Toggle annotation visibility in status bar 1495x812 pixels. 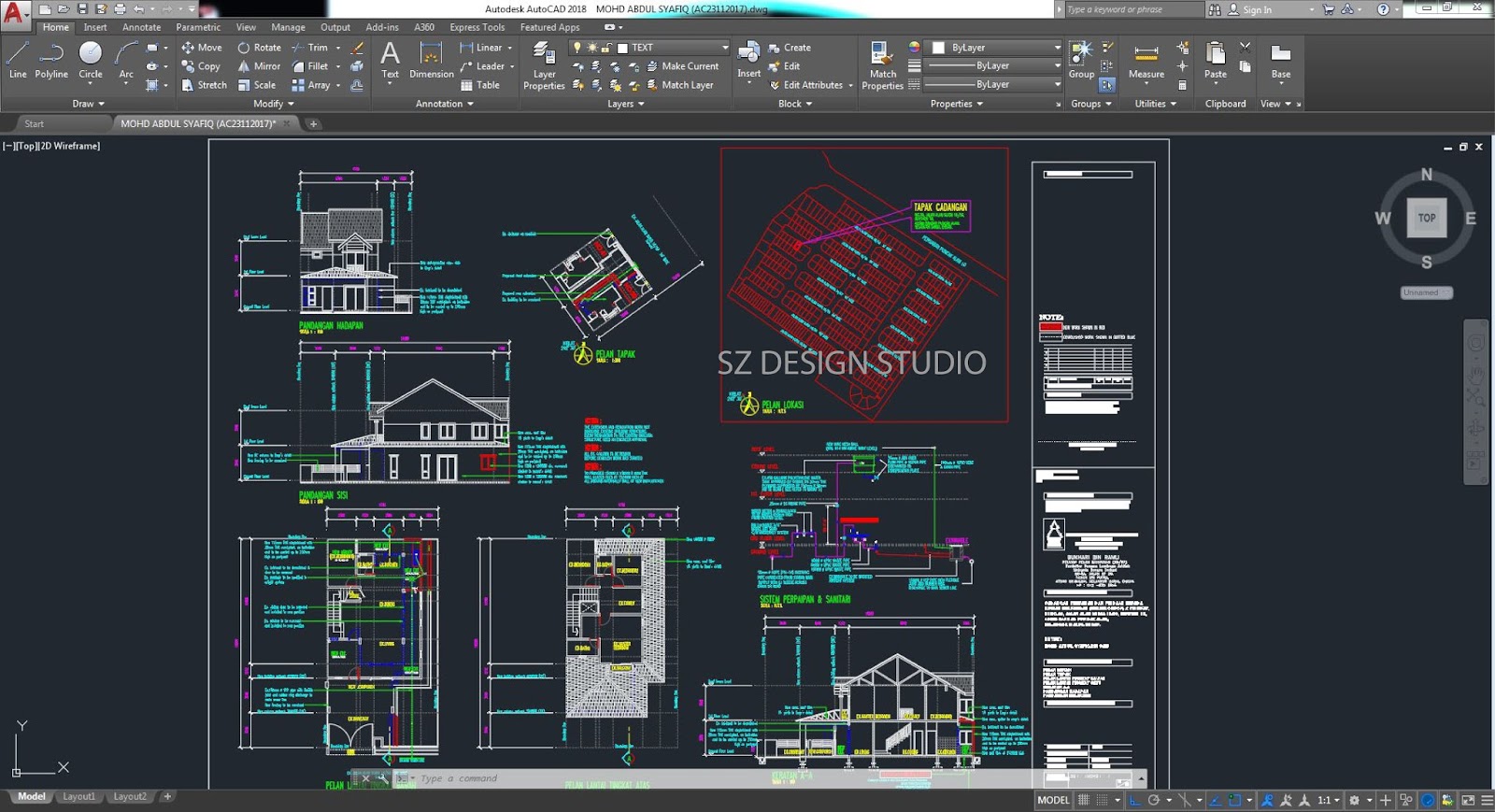[1268, 800]
